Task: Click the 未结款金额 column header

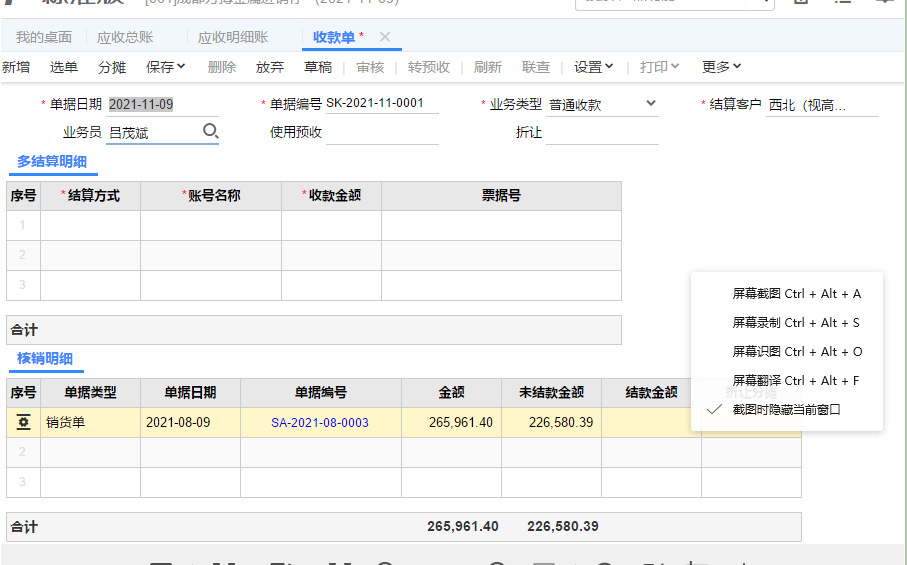Action: tap(552, 393)
